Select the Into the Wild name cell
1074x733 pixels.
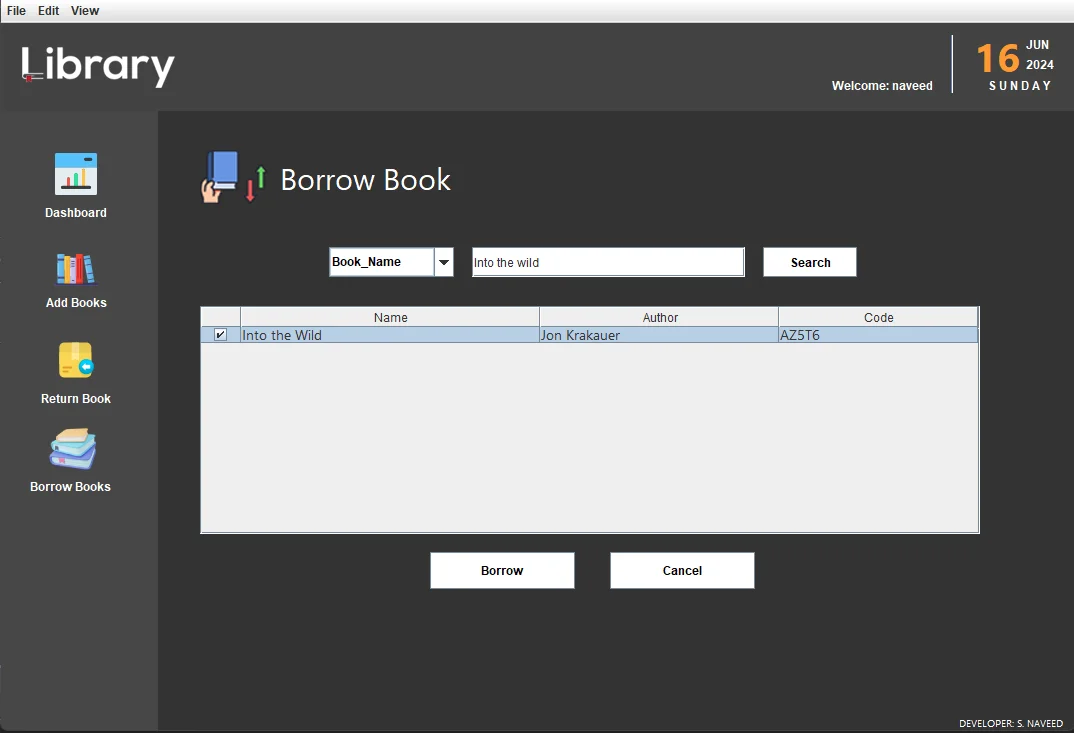[390, 335]
